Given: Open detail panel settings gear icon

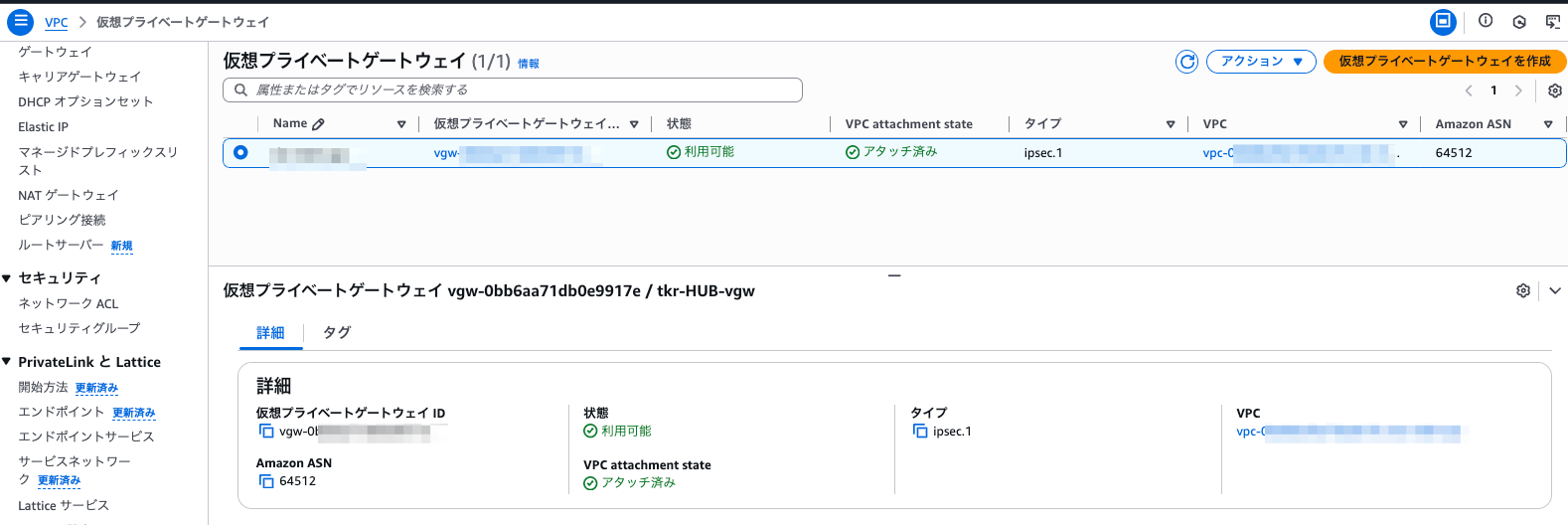Looking at the screenshot, I should (1523, 290).
